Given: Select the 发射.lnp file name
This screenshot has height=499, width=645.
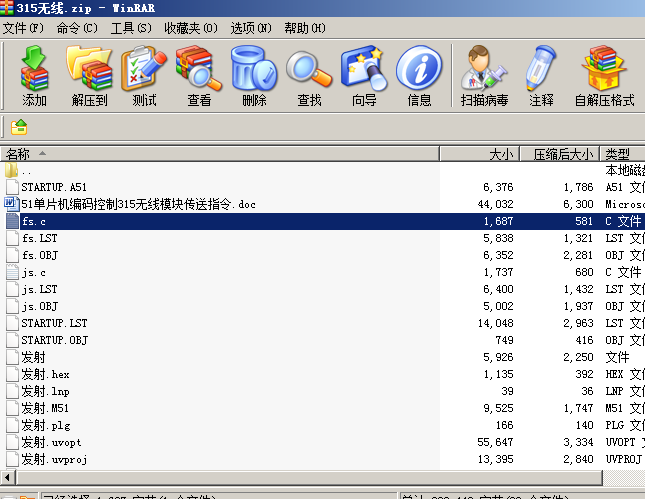Looking at the screenshot, I should coord(45,391).
